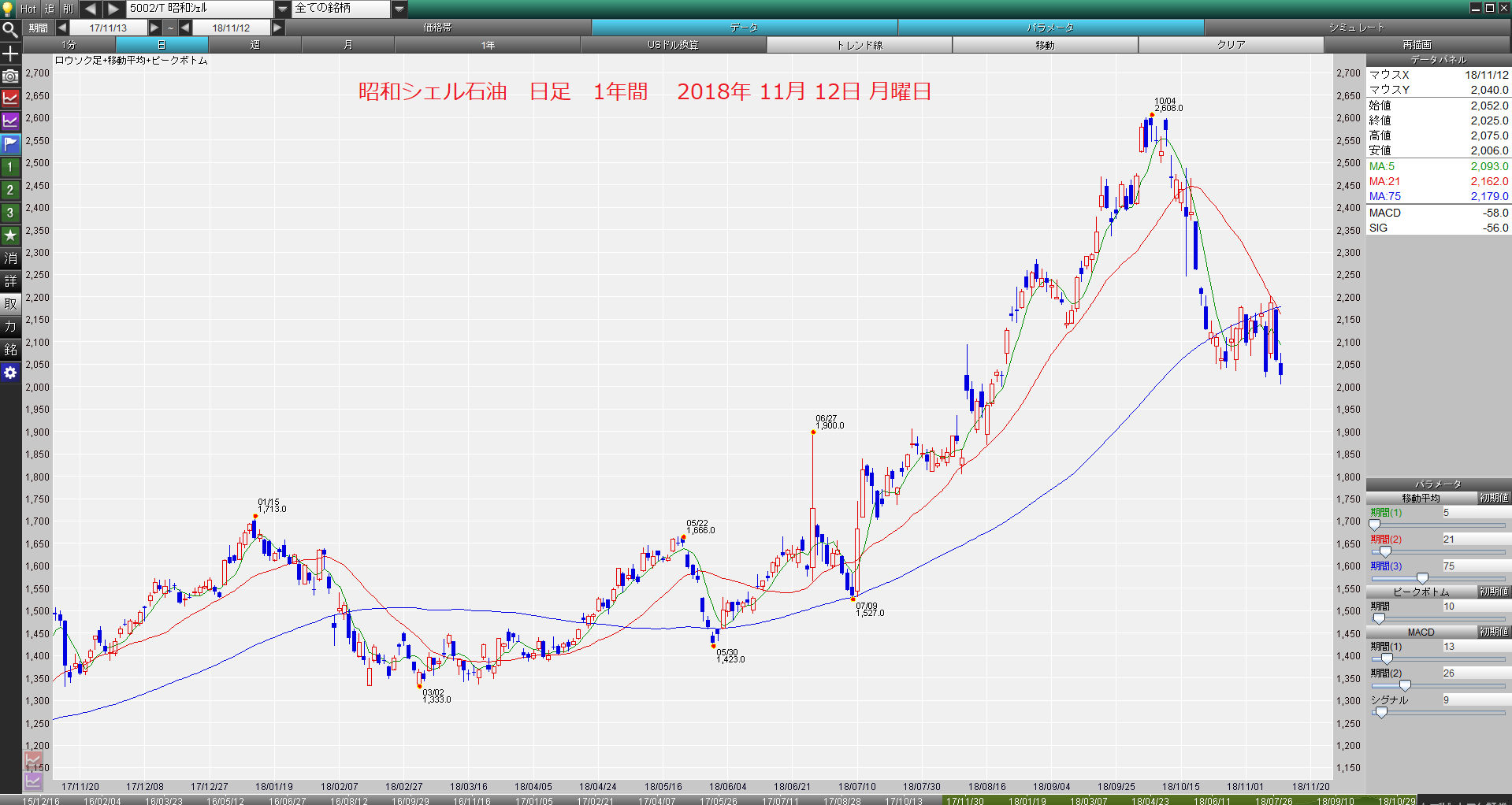Switch to the top パラメータ tab
Screen dimensions: 1512x805
pyautogui.click(x=1050, y=28)
